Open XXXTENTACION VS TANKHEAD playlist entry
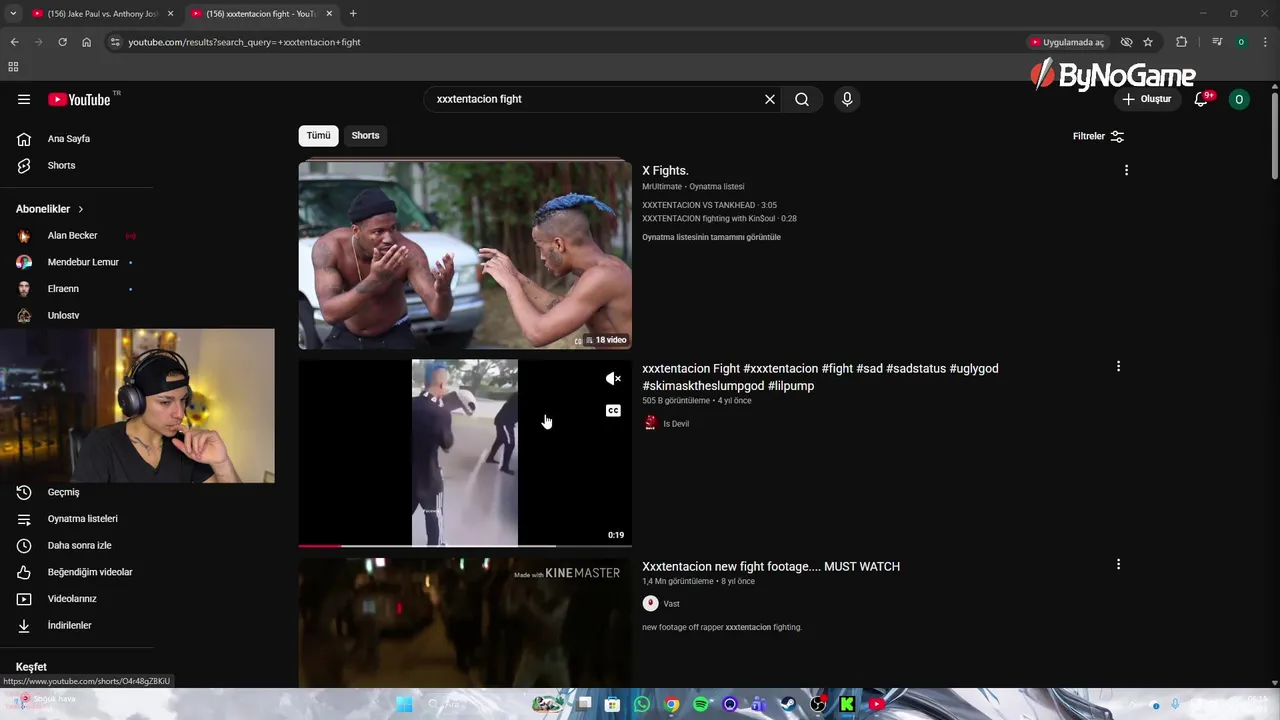The image size is (1280, 720). click(x=709, y=205)
